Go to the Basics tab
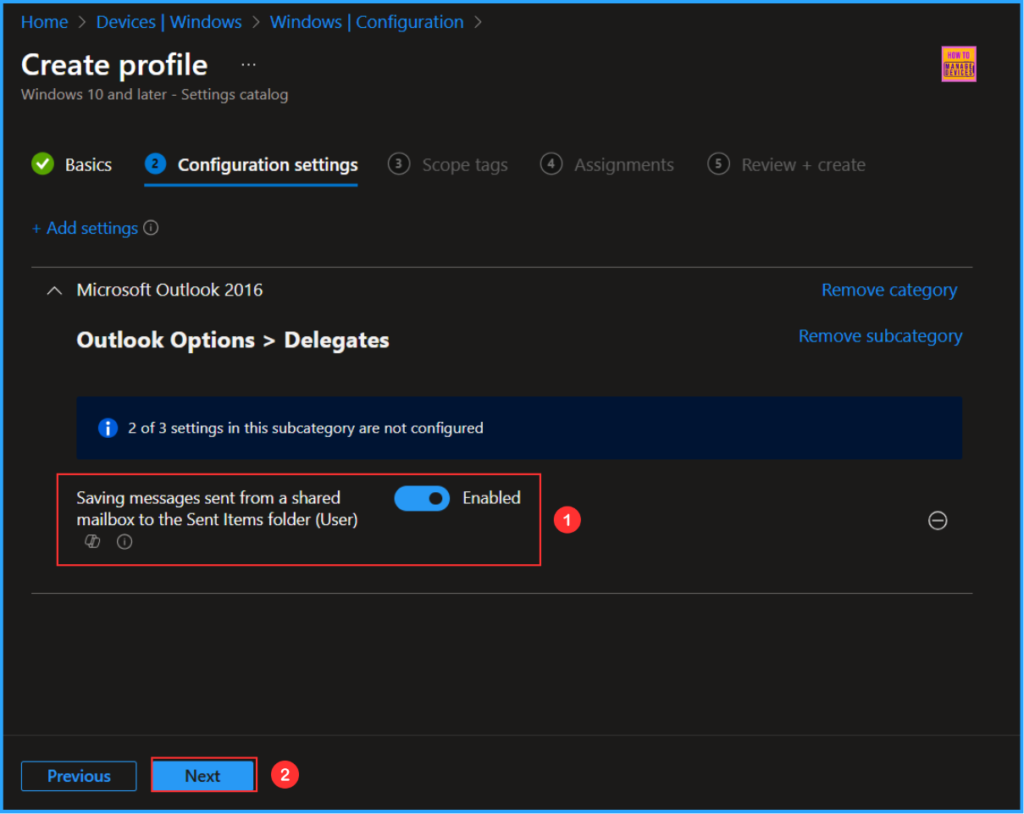Image resolution: width=1024 pixels, height=814 pixels. tap(72, 165)
